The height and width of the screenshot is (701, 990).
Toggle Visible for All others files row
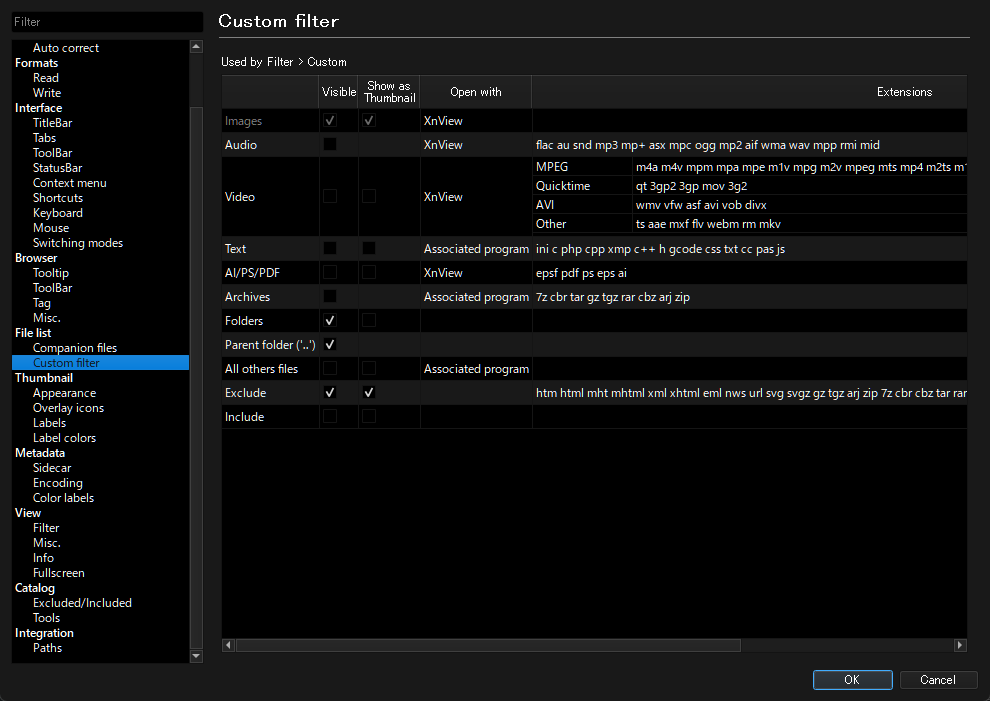(x=330, y=369)
